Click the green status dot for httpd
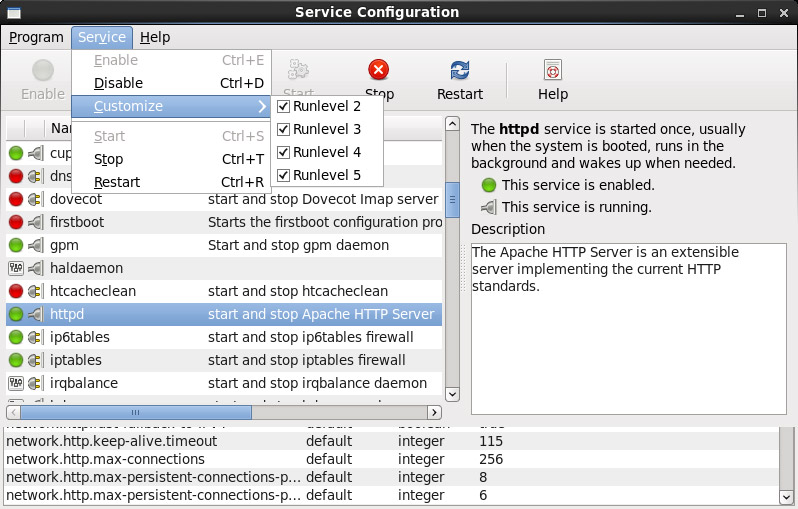 click(x=16, y=314)
